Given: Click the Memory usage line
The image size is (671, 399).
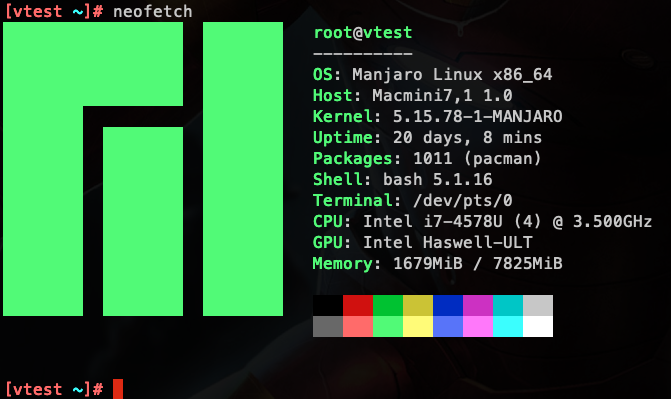Looking at the screenshot, I should point(437,264).
